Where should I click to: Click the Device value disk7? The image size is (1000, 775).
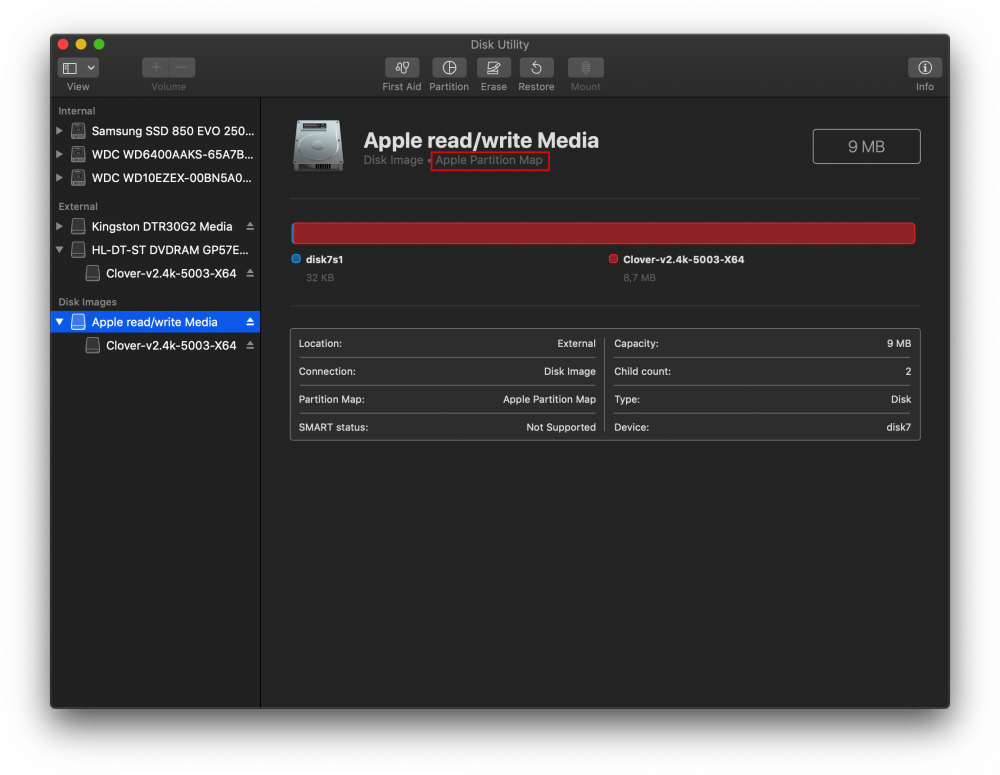pos(899,427)
